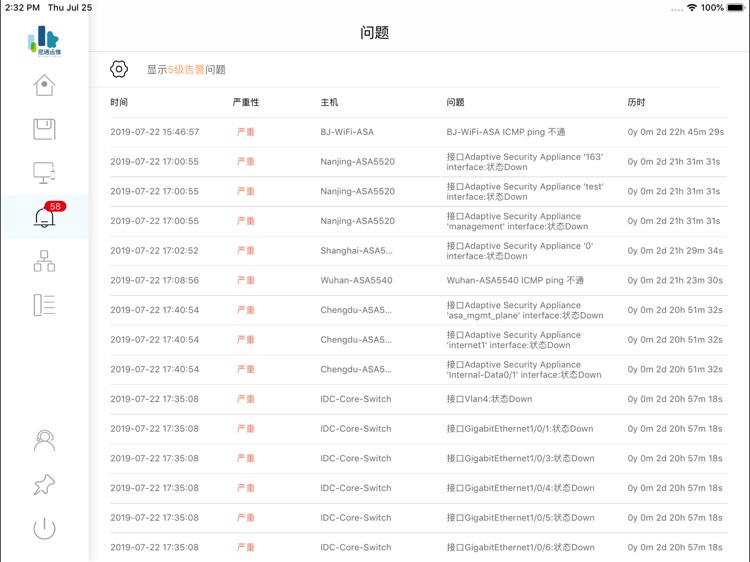Image resolution: width=750 pixels, height=562 pixels.
Task: Open the monitor hosts icon in sidebar
Action: point(44,173)
